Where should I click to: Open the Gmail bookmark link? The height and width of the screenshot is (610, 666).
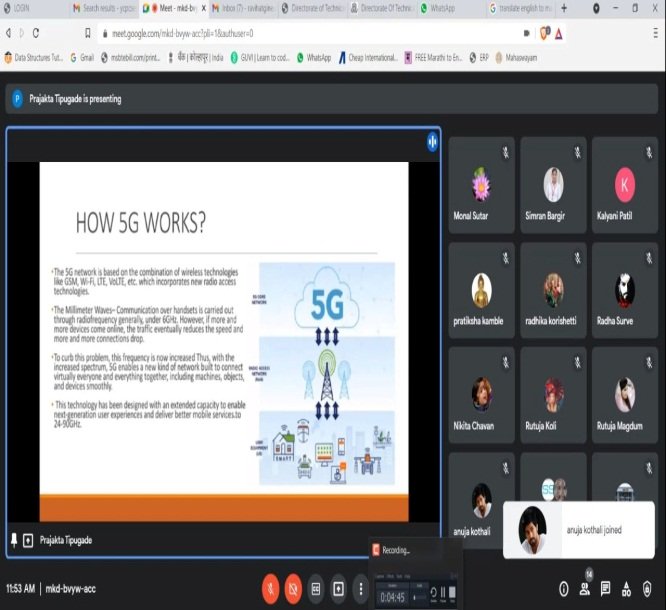(x=82, y=57)
